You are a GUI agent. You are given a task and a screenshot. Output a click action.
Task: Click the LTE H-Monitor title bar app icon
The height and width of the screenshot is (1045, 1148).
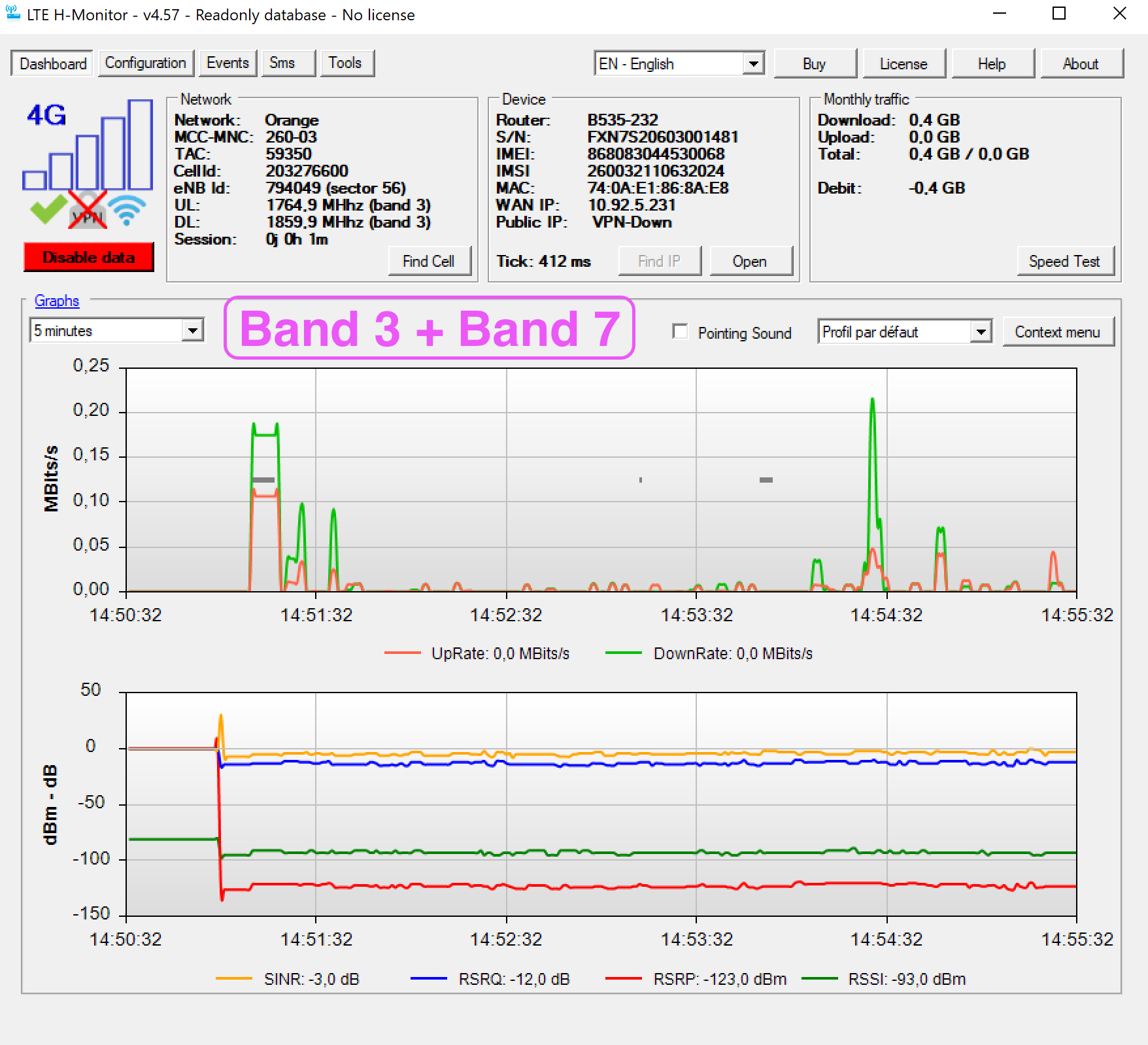(13, 13)
